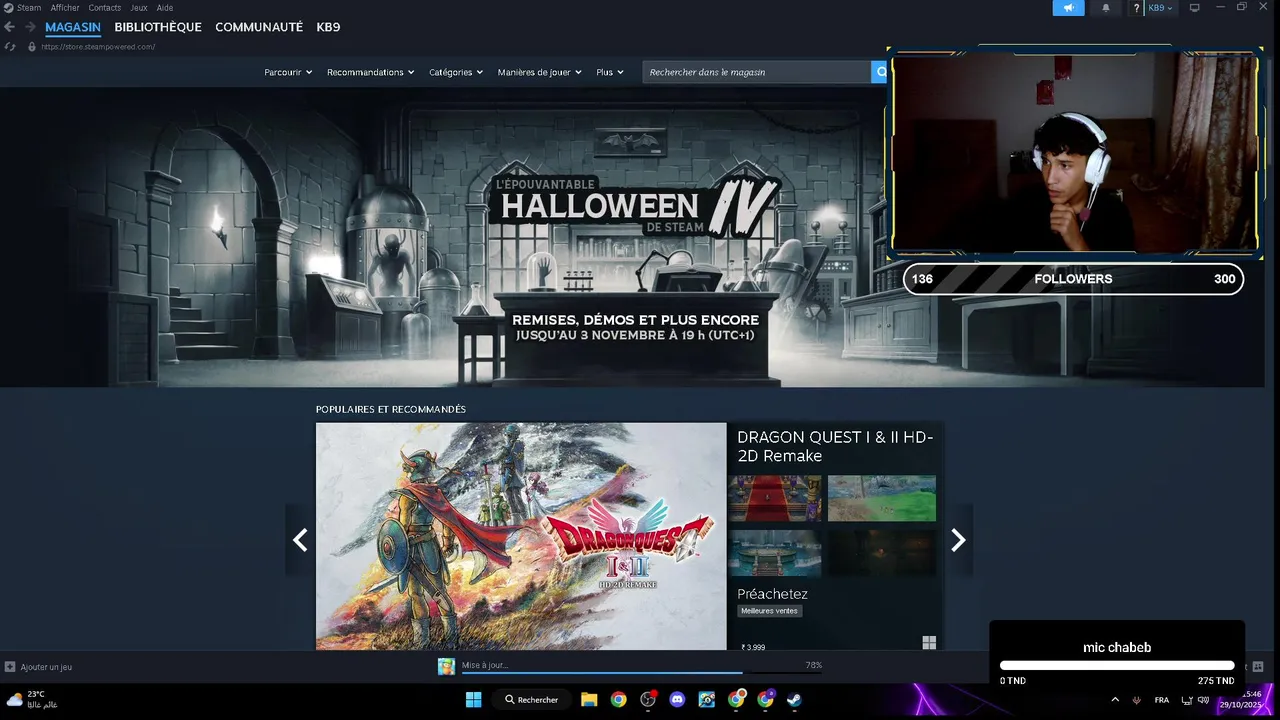Open Discord from the taskbar
Screen dimensions: 1280x720
pos(677,700)
